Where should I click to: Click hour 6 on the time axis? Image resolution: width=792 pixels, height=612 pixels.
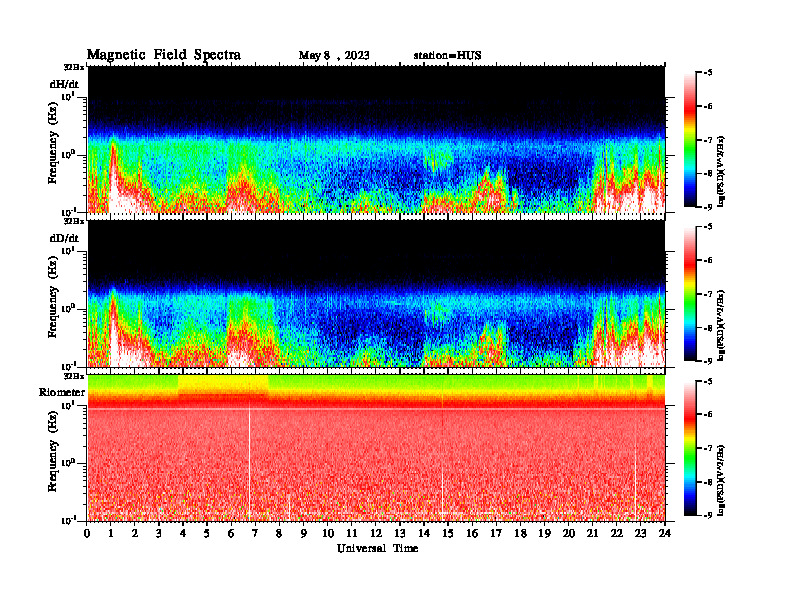(231, 533)
